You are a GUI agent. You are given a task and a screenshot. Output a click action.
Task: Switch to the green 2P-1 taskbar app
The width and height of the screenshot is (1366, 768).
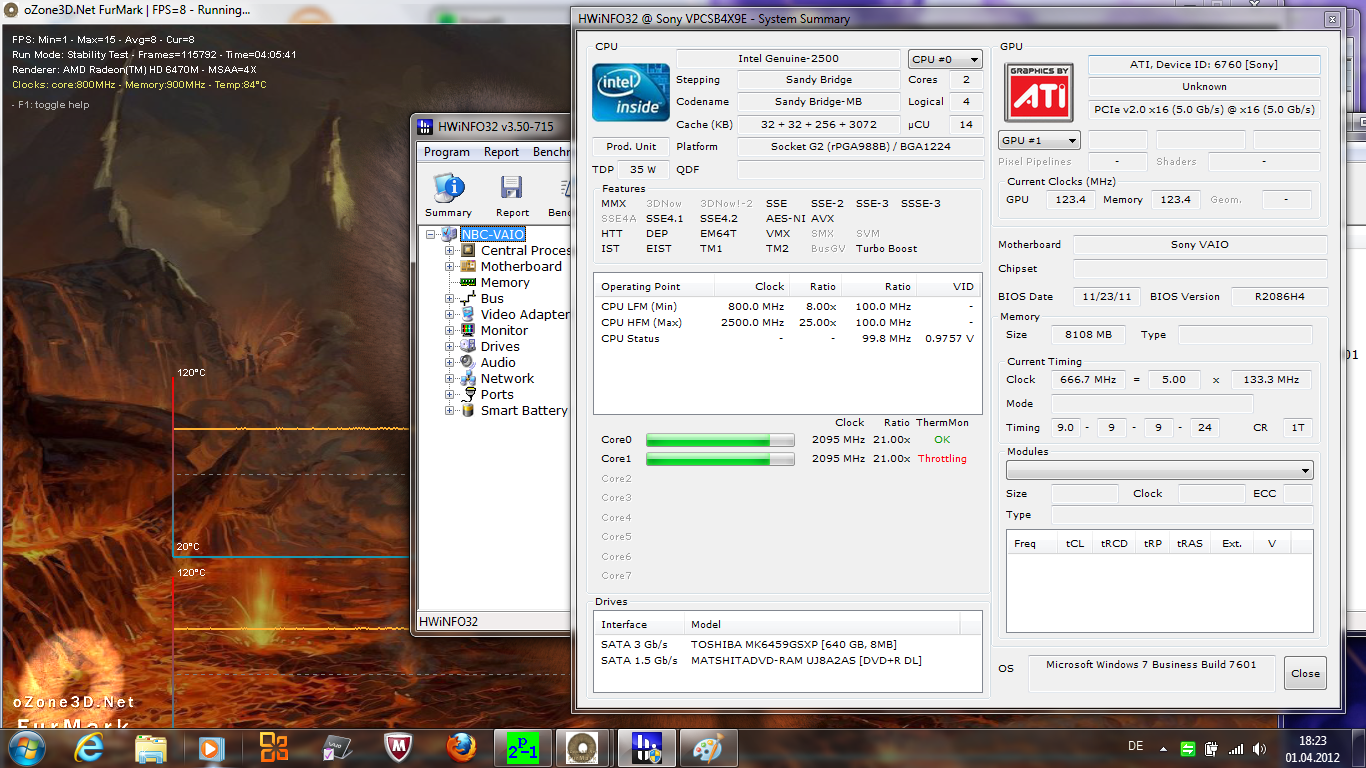pyautogui.click(x=523, y=747)
